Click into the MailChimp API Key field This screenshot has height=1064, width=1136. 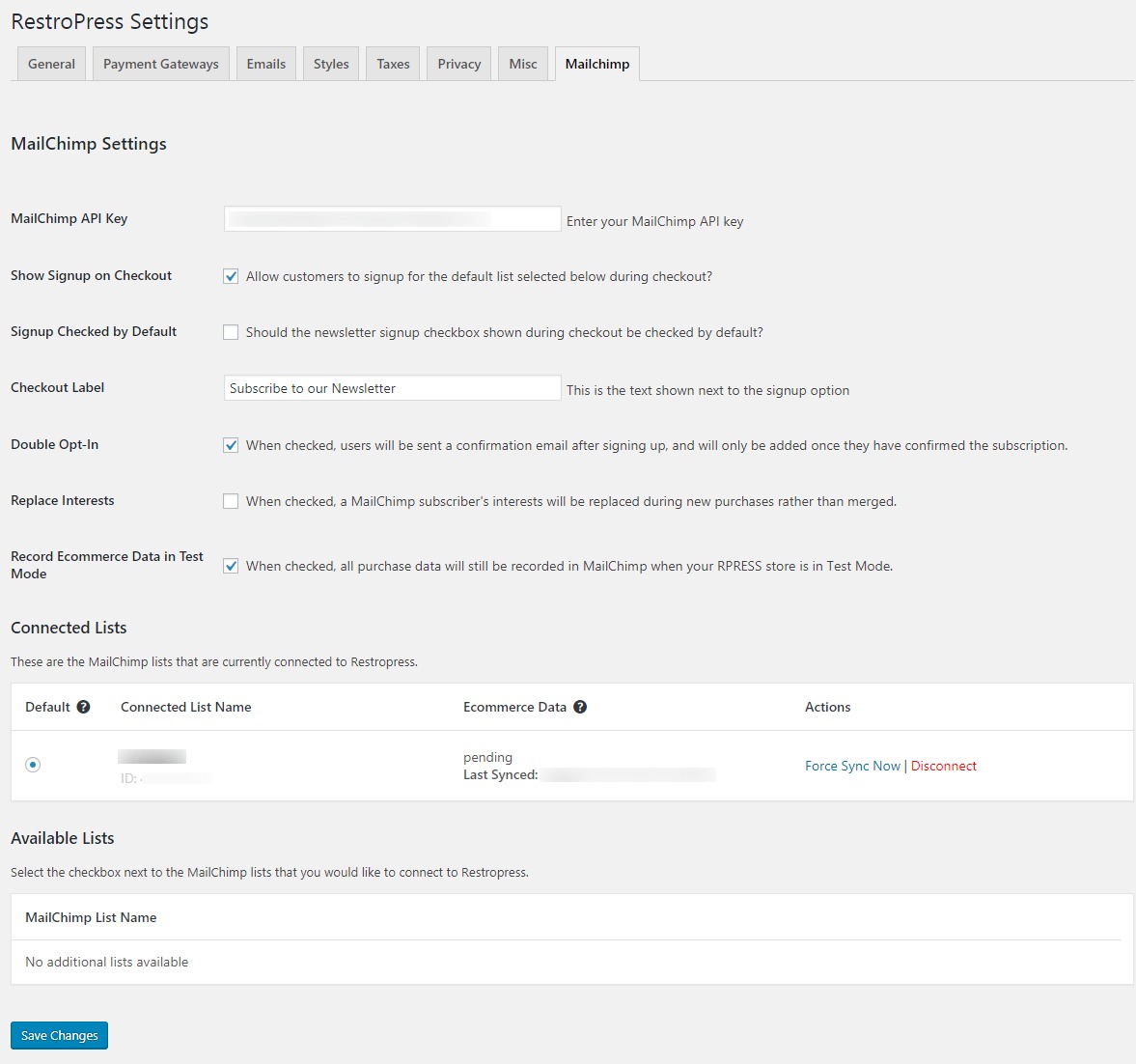click(x=392, y=219)
